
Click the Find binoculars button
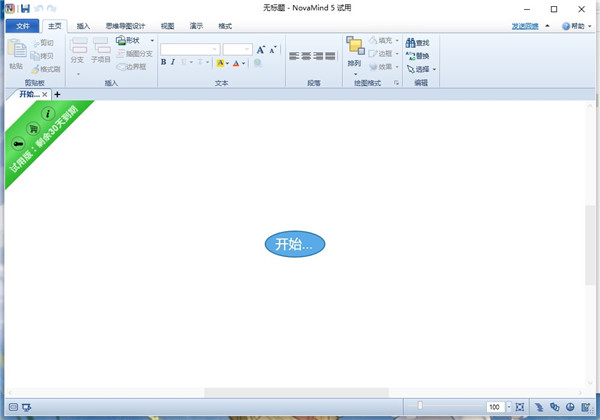point(417,43)
